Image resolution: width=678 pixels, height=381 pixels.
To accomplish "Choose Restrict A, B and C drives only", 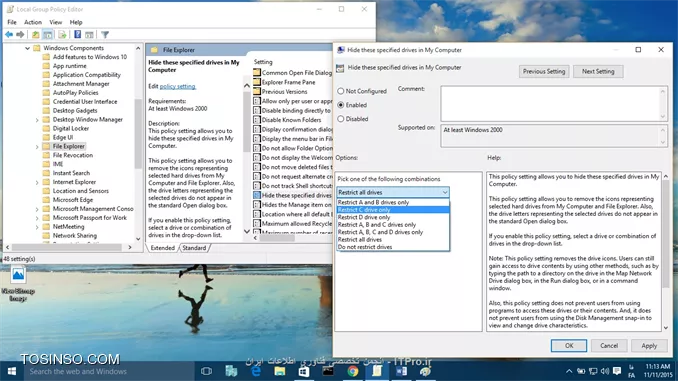I will click(393, 224).
